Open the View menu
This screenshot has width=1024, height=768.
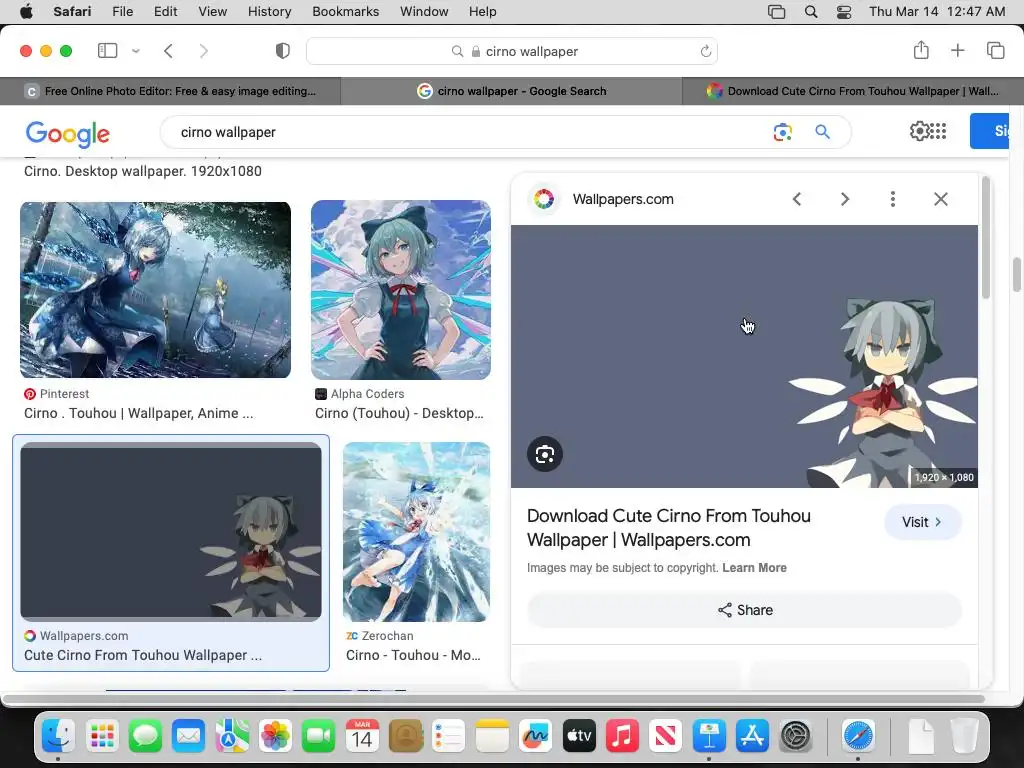coord(212,11)
